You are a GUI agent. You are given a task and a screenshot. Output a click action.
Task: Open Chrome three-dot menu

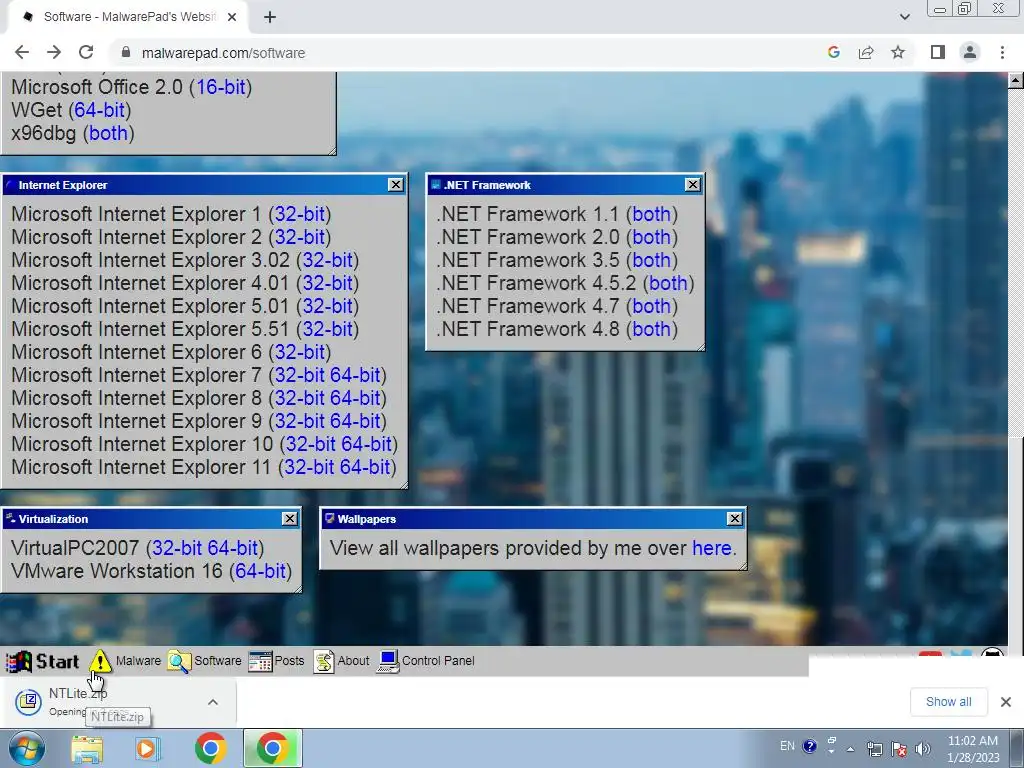tap(1002, 52)
